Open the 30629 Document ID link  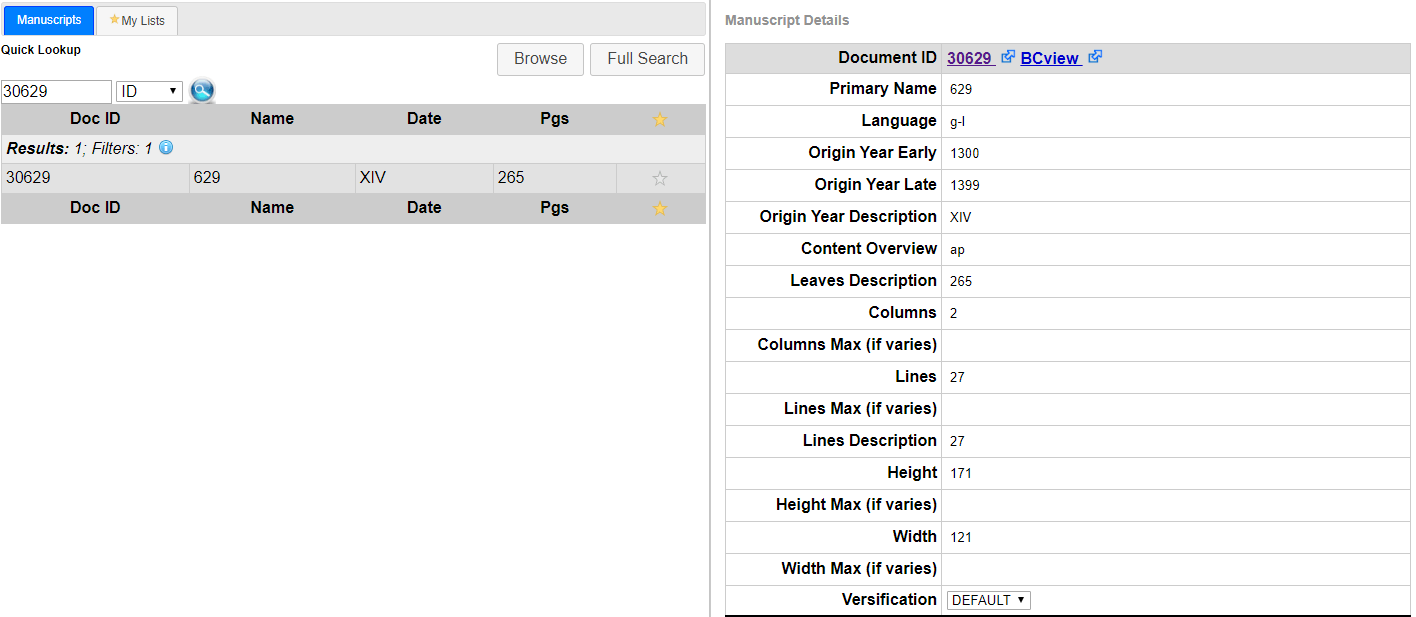tap(968, 58)
